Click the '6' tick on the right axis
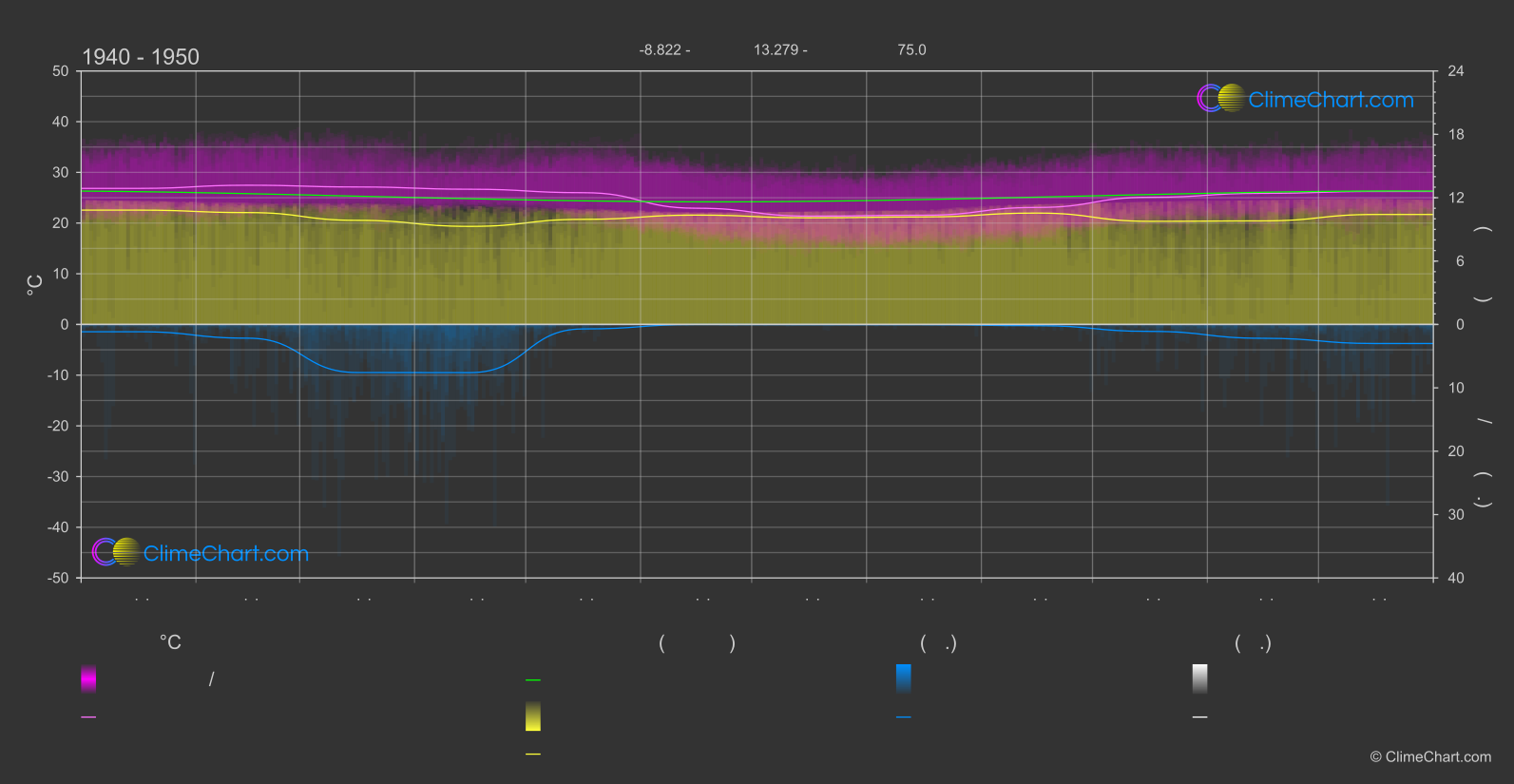Screen dimensions: 1514x784 pyautogui.click(x=1460, y=261)
